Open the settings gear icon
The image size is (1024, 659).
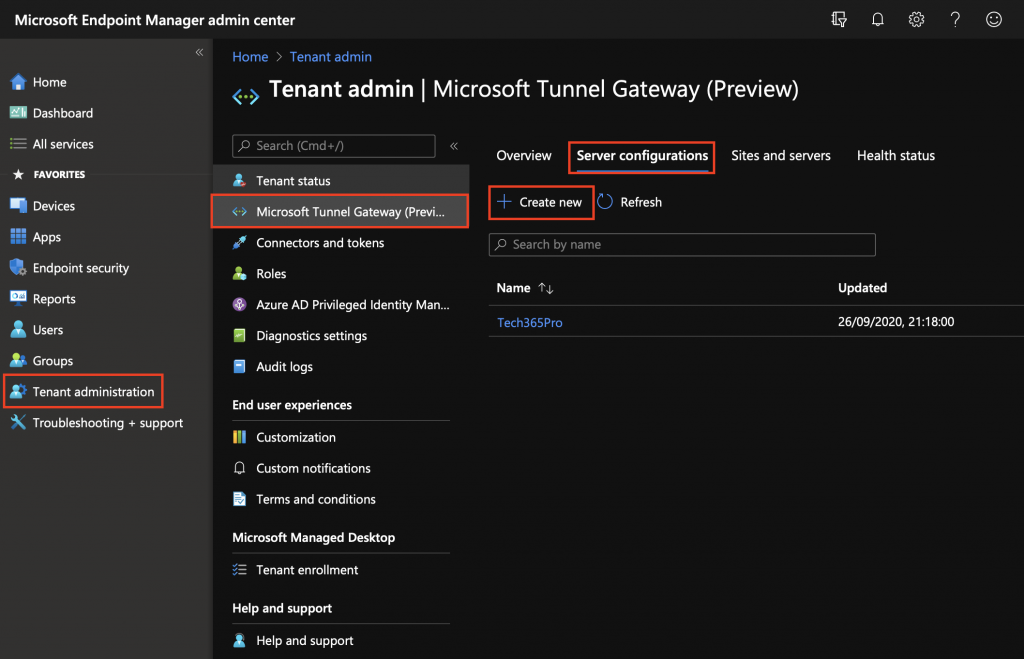[x=916, y=20]
